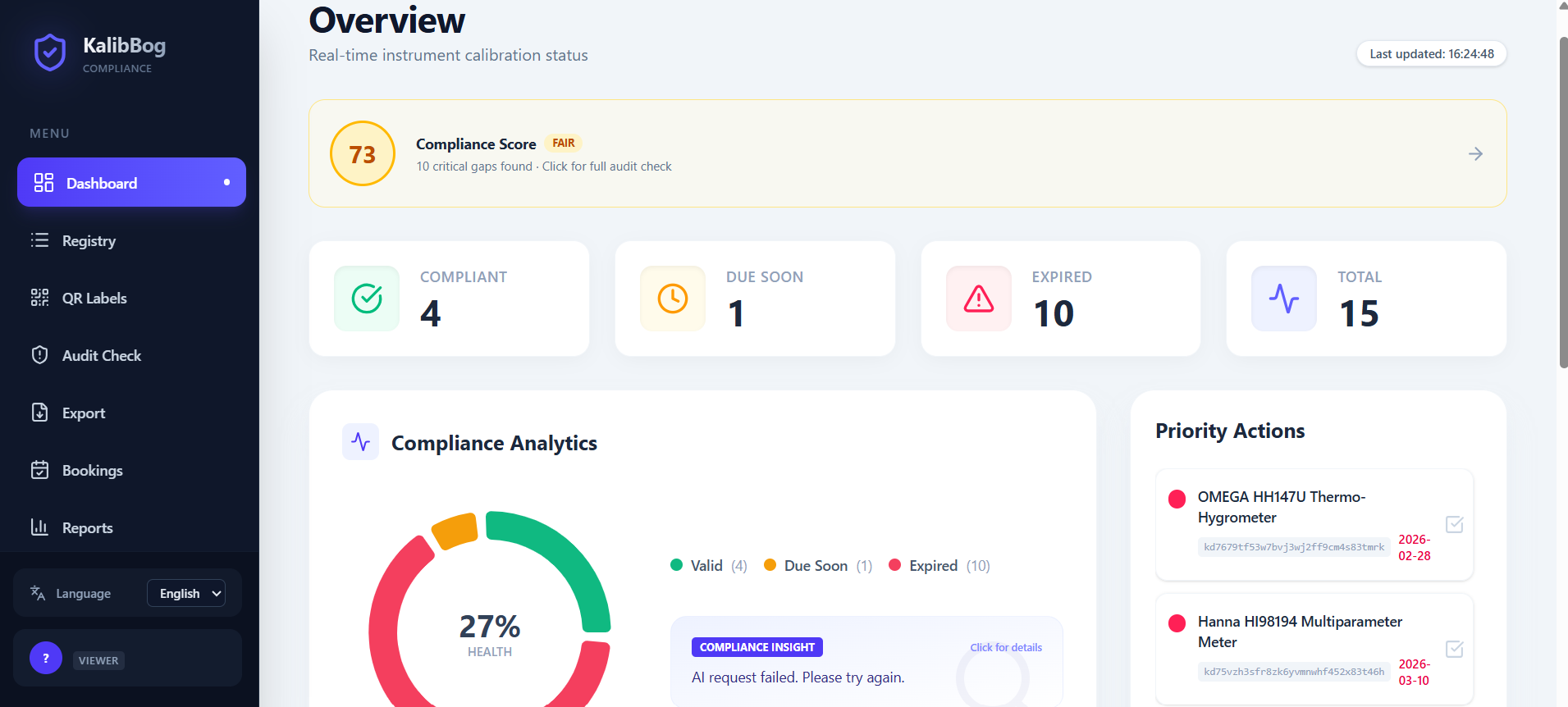1568x707 pixels.
Task: Click the Bookings calendar icon
Action: (39, 470)
